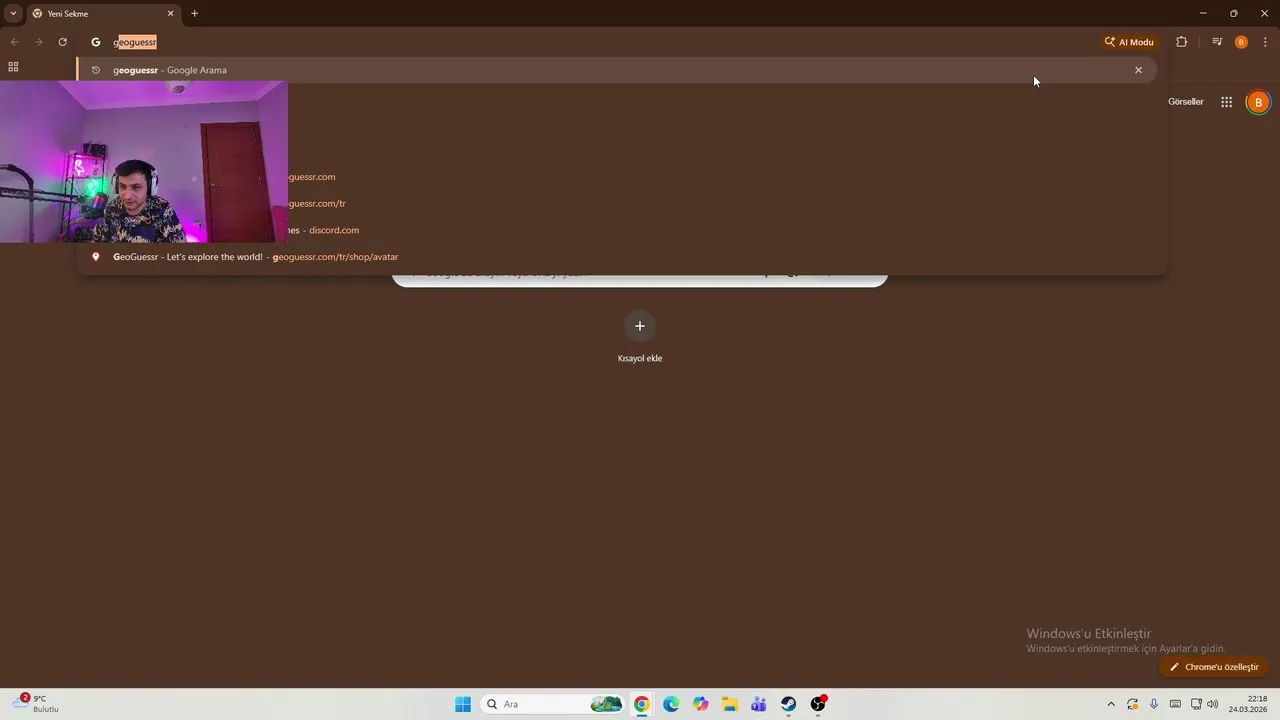This screenshot has width=1280, height=720.
Task: Reload the page
Action: pos(62,42)
